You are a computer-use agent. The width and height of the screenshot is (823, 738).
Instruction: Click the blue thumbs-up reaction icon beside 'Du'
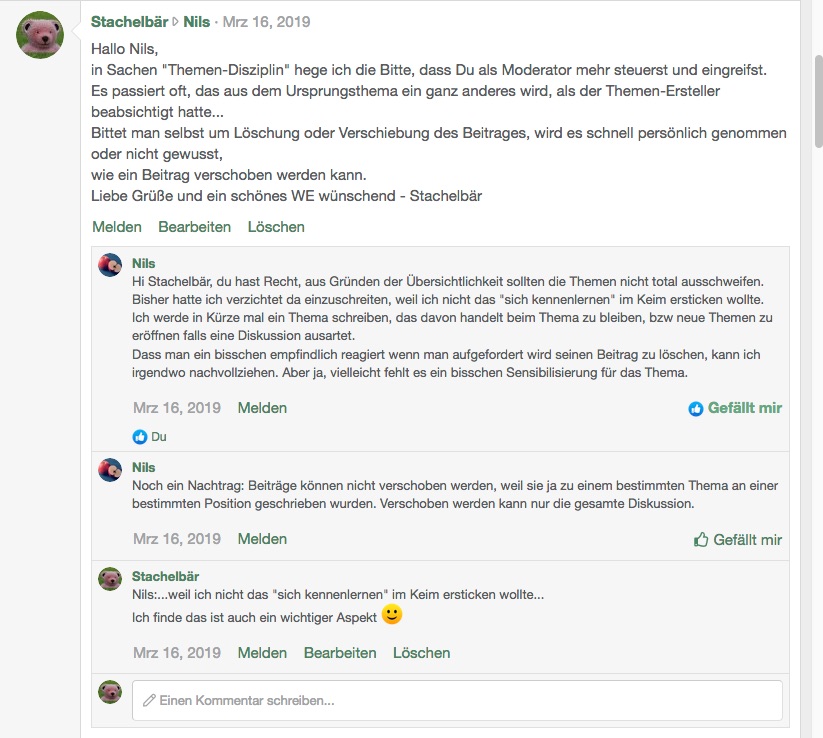pyautogui.click(x=140, y=437)
